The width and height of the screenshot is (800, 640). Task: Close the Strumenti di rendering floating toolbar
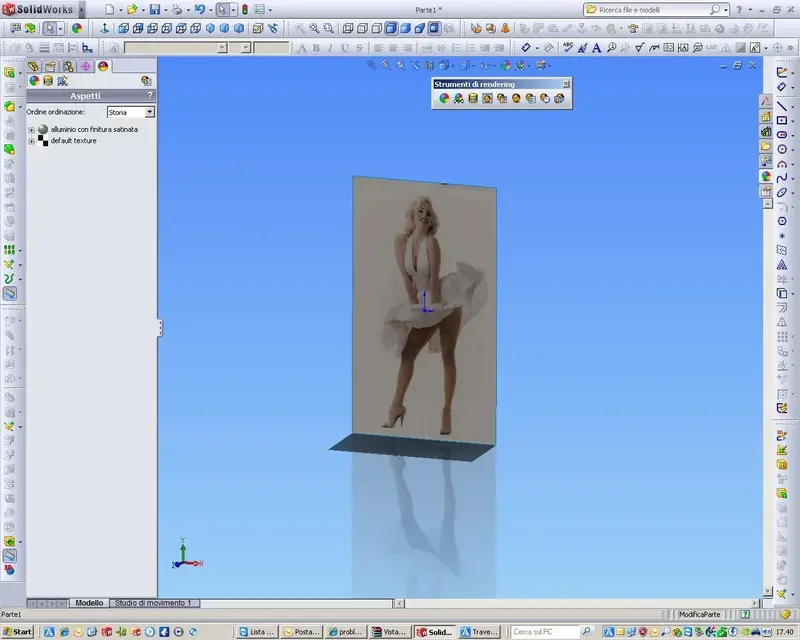(x=566, y=84)
